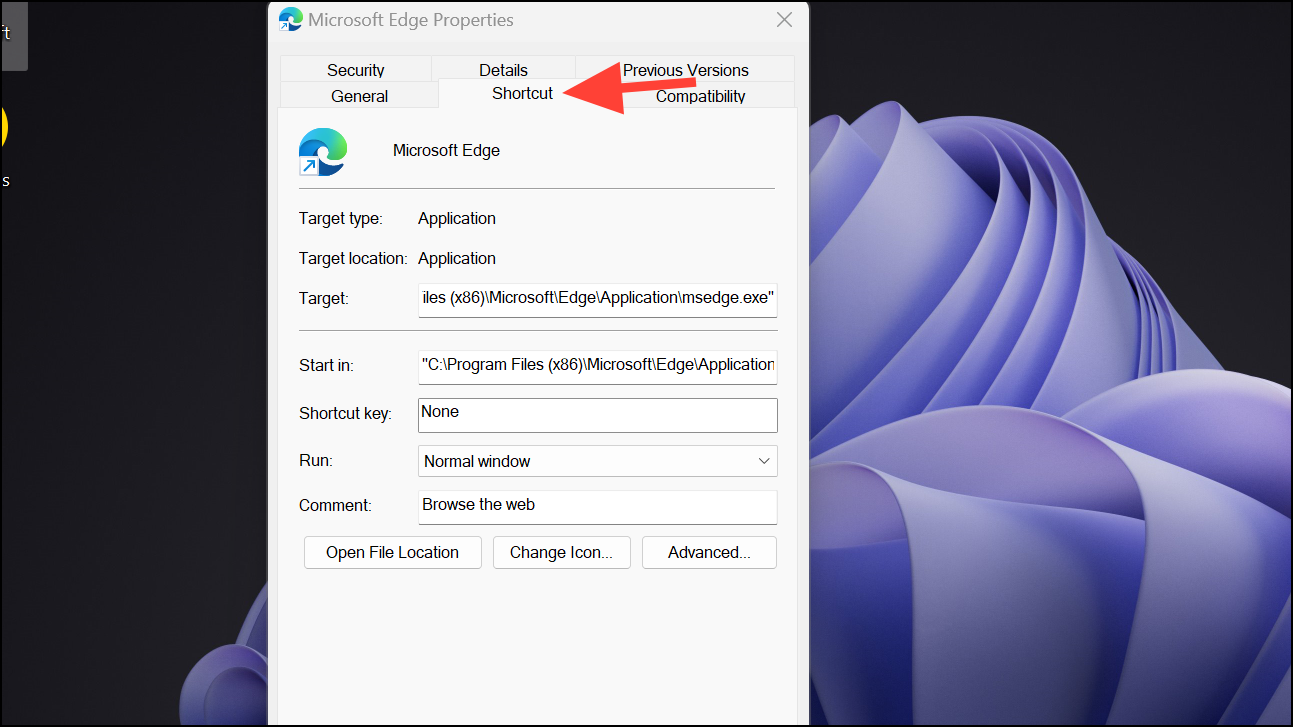Open the Details tab

pyautogui.click(x=503, y=70)
